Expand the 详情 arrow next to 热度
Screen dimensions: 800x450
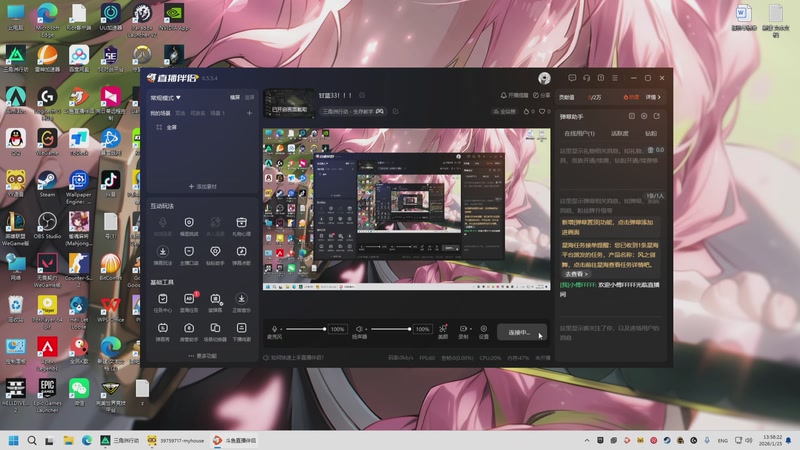(653, 97)
